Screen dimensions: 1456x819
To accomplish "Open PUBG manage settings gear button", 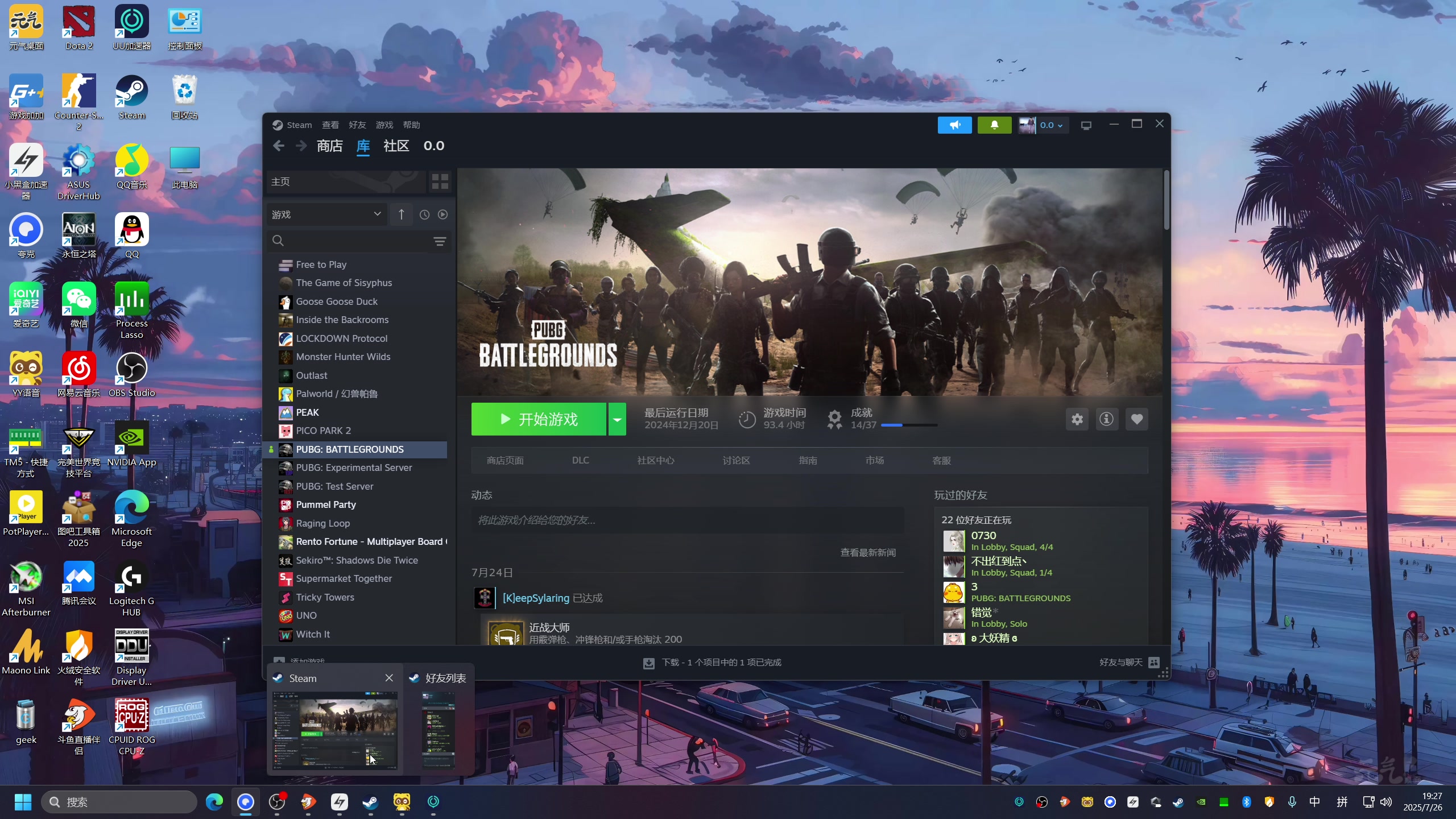I will click(x=1077, y=419).
